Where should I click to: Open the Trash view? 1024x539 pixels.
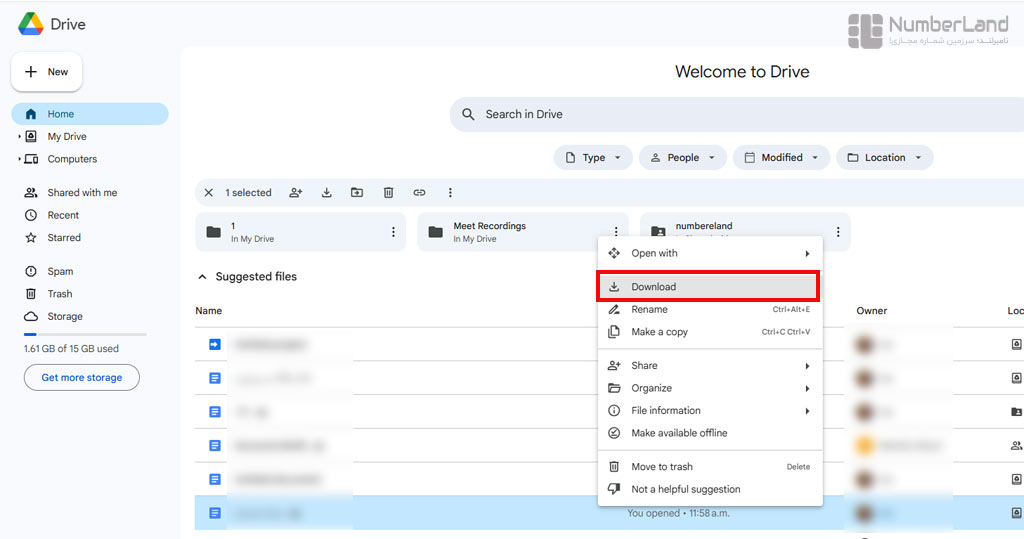point(59,294)
